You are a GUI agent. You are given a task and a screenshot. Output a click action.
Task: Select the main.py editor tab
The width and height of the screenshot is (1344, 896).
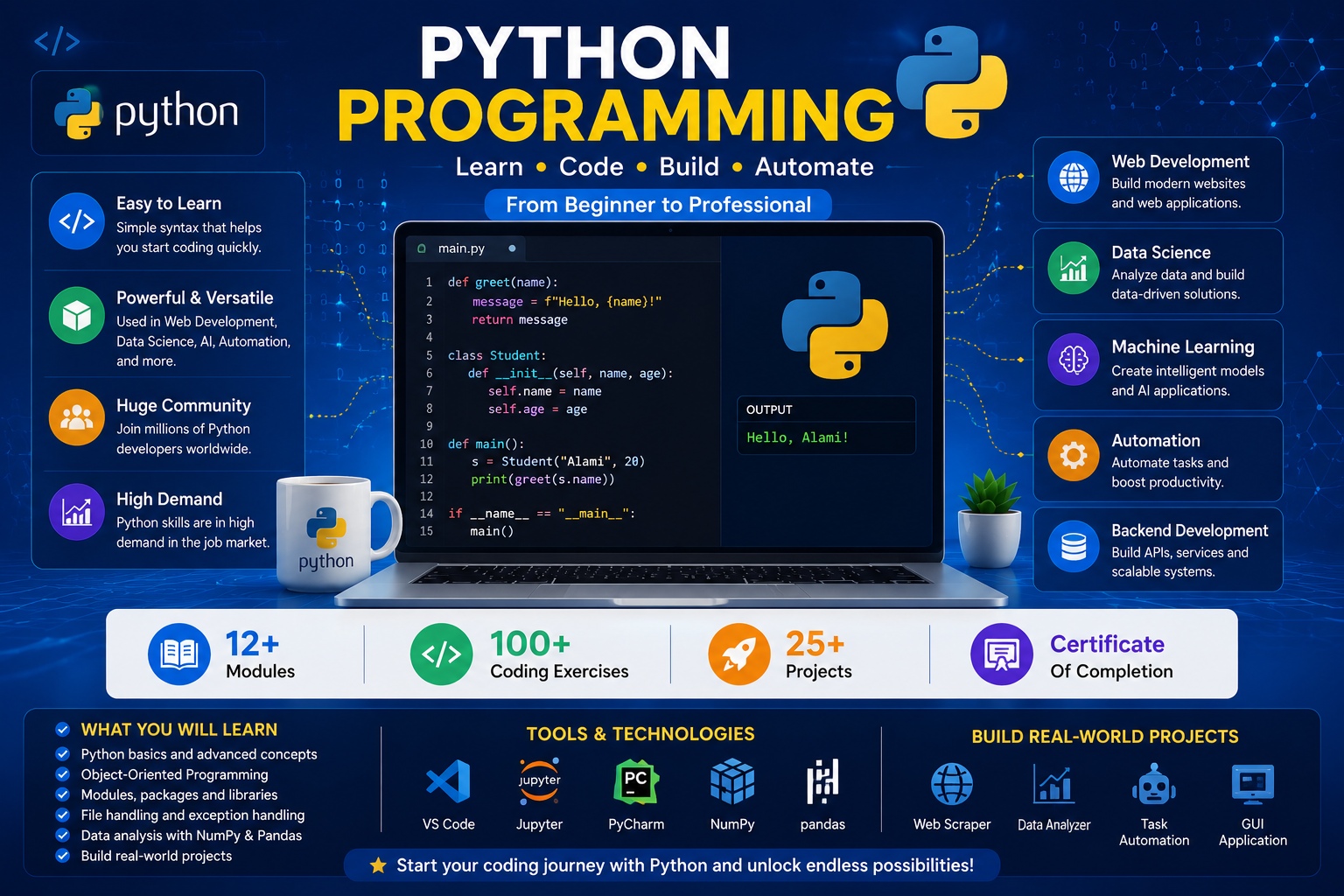coord(466,248)
